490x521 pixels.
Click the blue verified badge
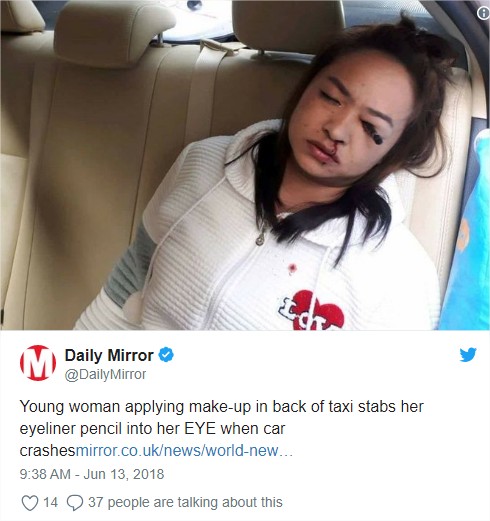pos(166,355)
